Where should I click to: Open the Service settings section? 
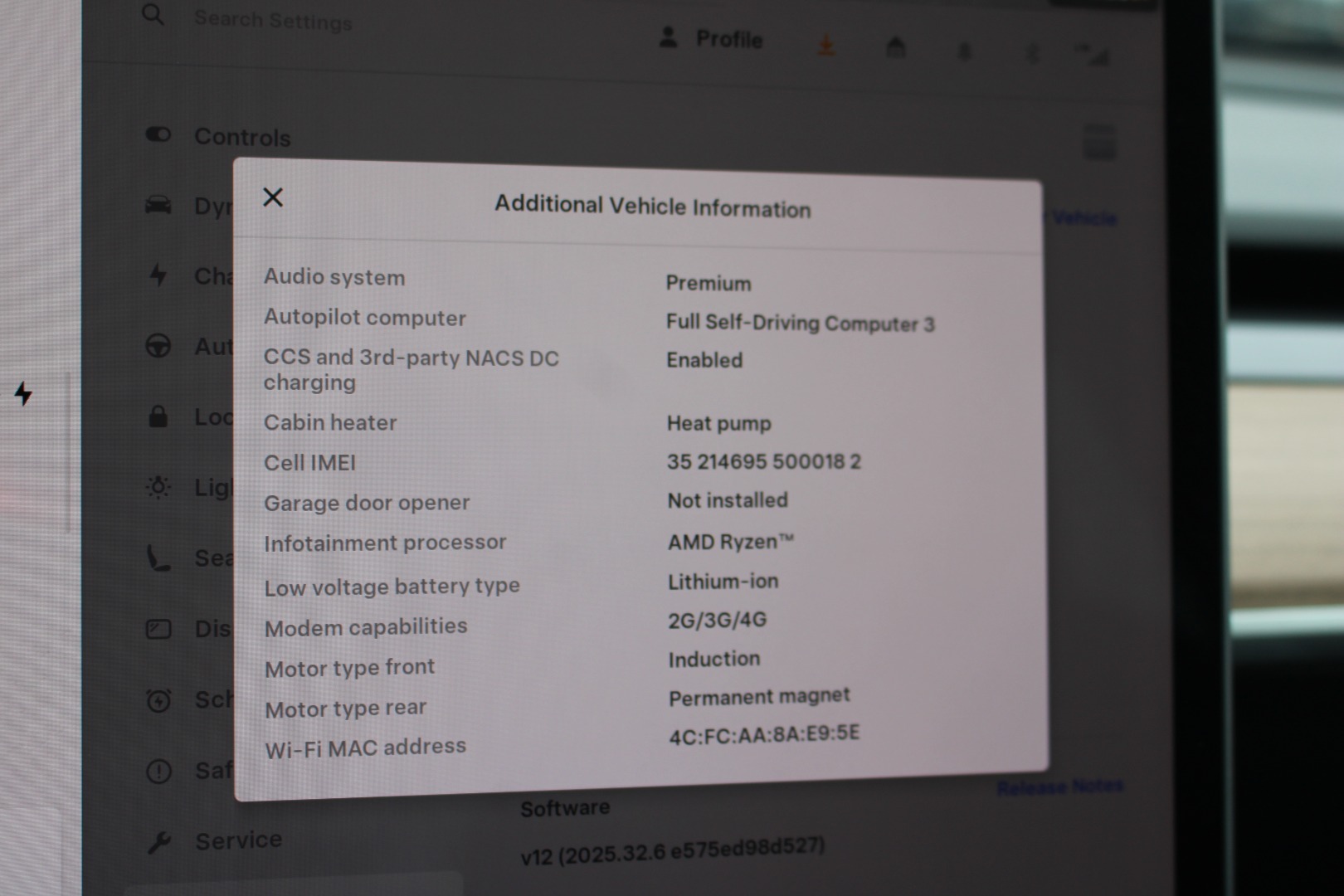[x=237, y=840]
